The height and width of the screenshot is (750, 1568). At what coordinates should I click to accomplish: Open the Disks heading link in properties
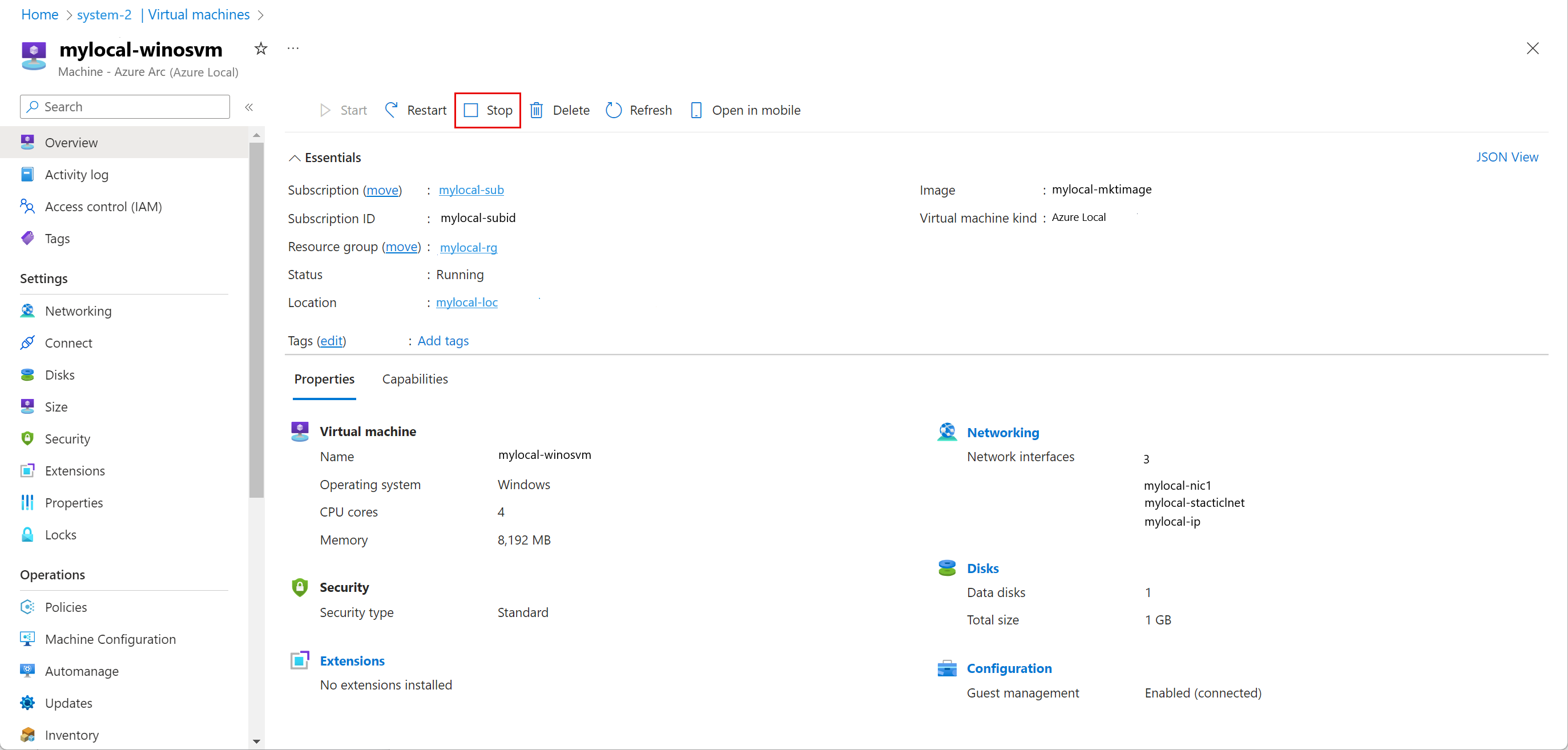[982, 568]
